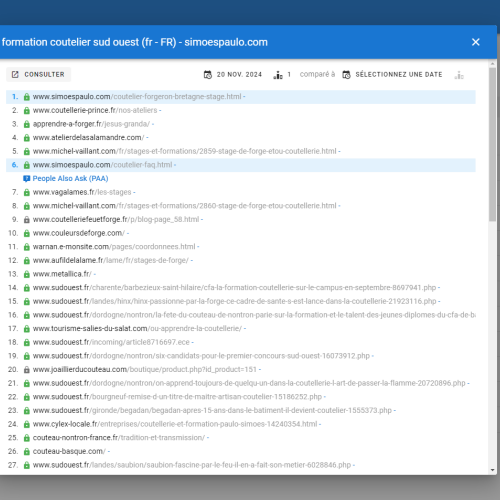Click green padlock icon beside couleursdeforge.com
Viewport: 500px width, 500px height.
(x=27, y=233)
